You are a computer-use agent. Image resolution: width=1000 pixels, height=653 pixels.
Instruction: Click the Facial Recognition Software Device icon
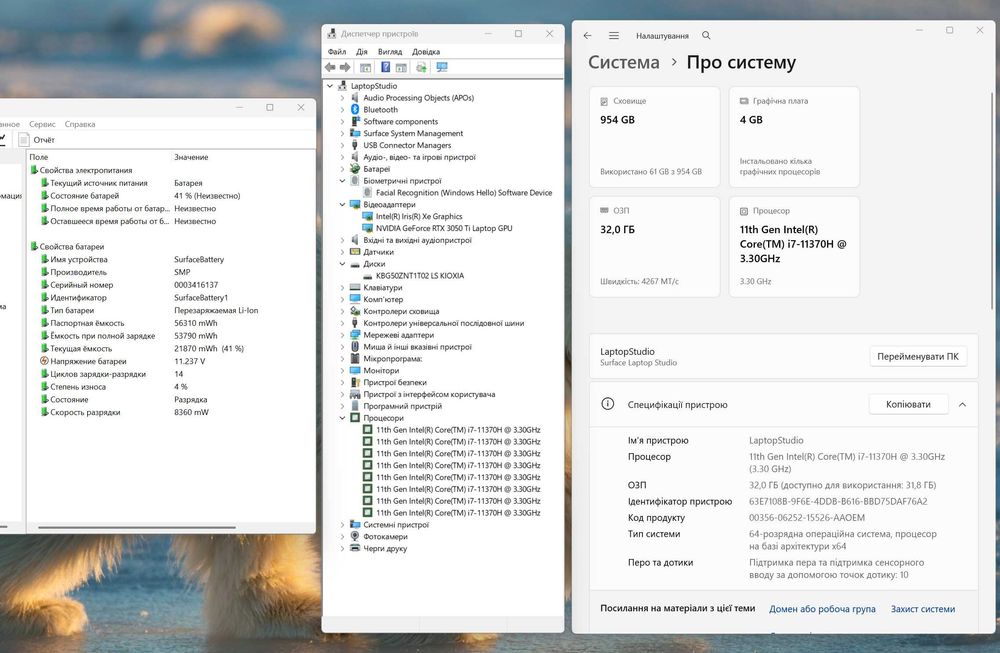pyautogui.click(x=367, y=192)
